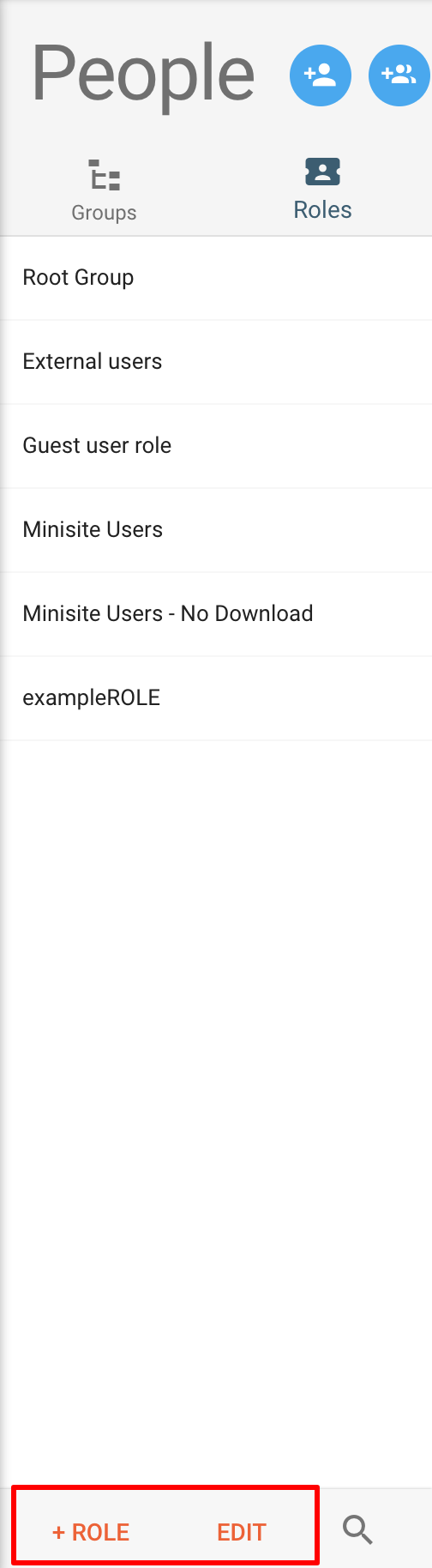Click the add multiple users icon
This screenshot has width=432, height=1568.
click(x=399, y=75)
